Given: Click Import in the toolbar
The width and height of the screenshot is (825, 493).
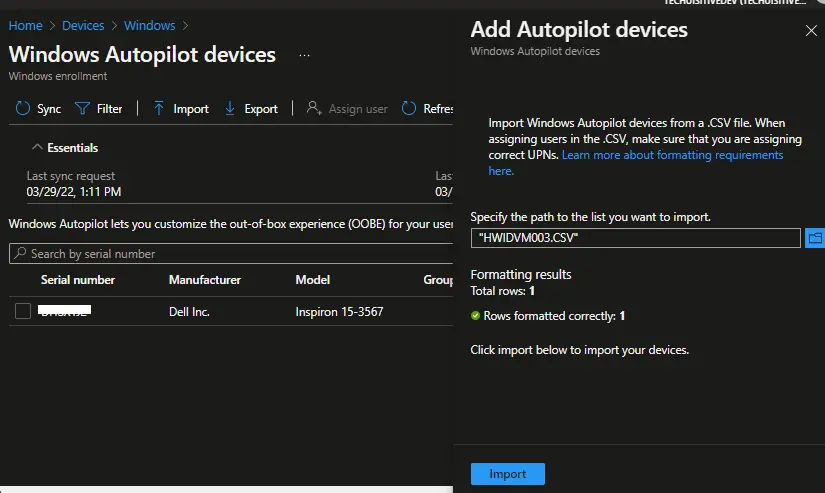Looking at the screenshot, I should click(191, 109).
